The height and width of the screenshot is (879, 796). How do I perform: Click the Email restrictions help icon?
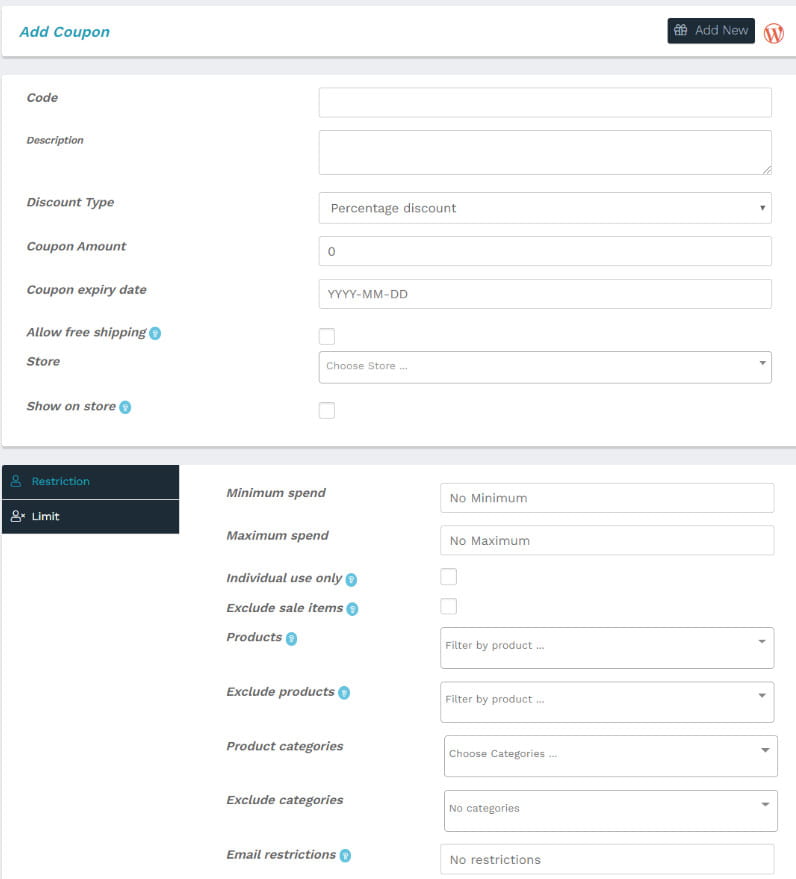(345, 855)
